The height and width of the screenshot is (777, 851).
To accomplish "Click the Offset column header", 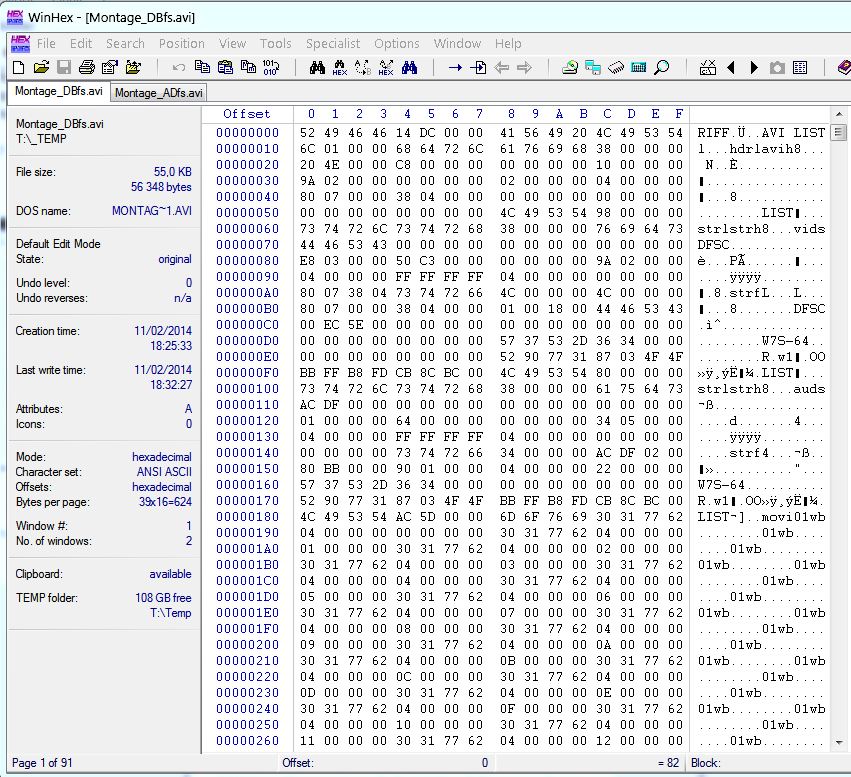I will [247, 114].
